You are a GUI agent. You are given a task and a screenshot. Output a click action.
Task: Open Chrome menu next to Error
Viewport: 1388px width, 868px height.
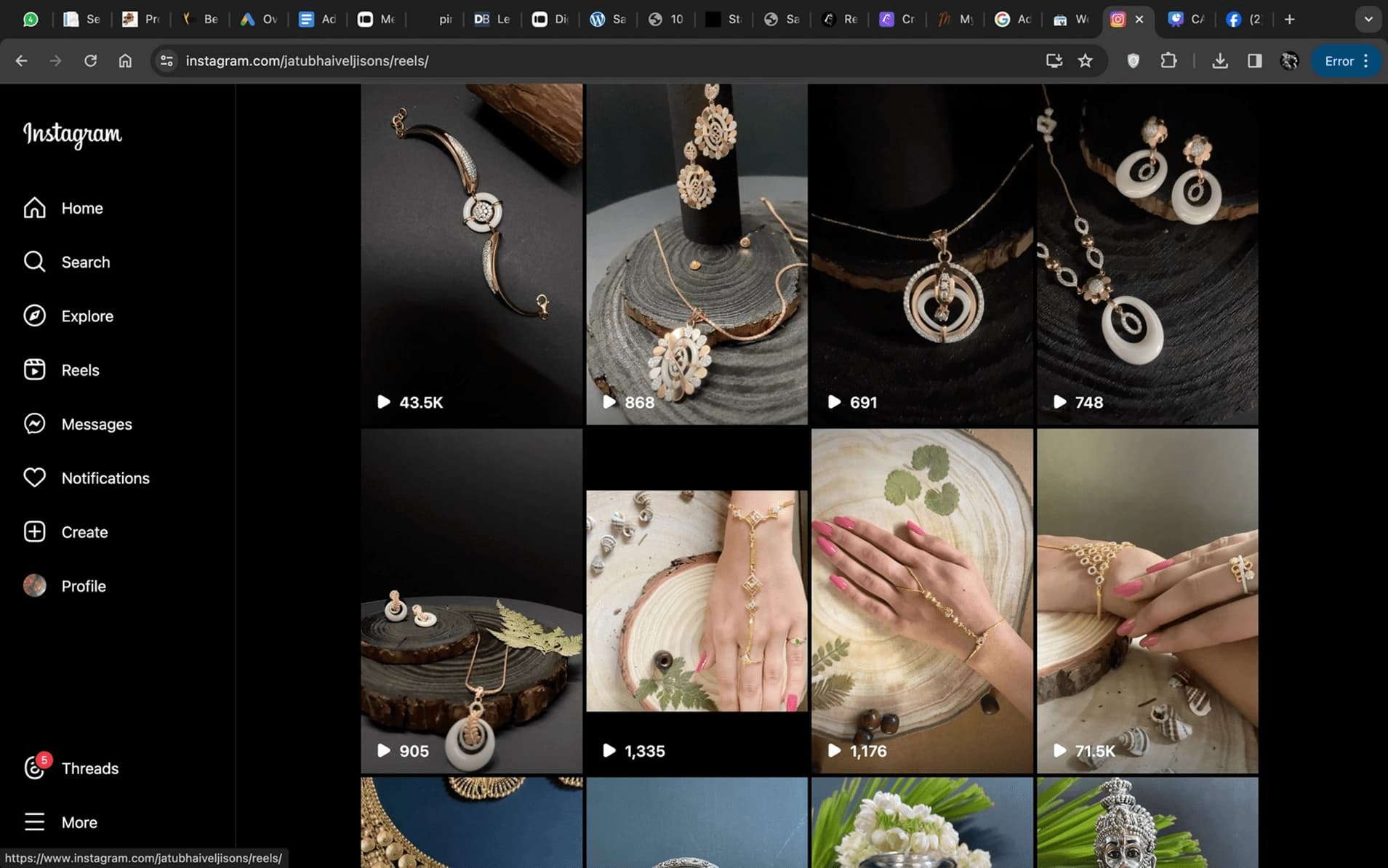pos(1366,61)
